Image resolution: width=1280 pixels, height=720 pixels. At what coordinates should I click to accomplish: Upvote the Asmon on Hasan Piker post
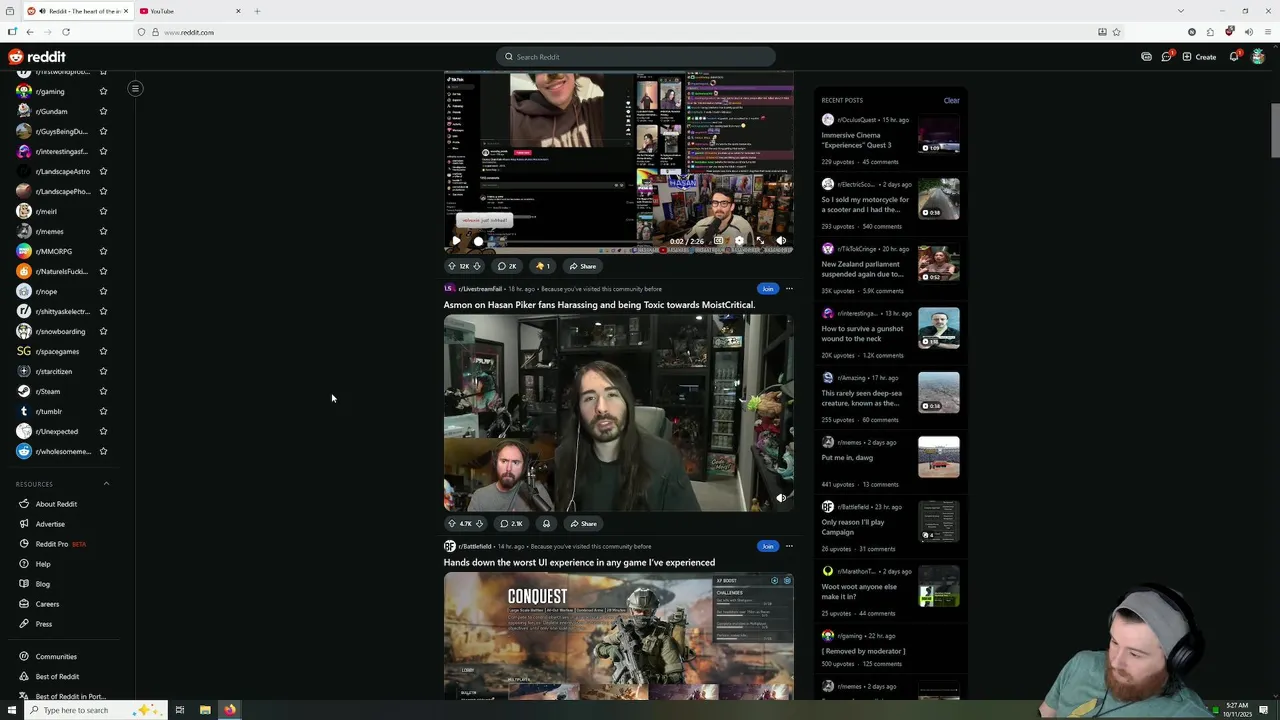(452, 523)
